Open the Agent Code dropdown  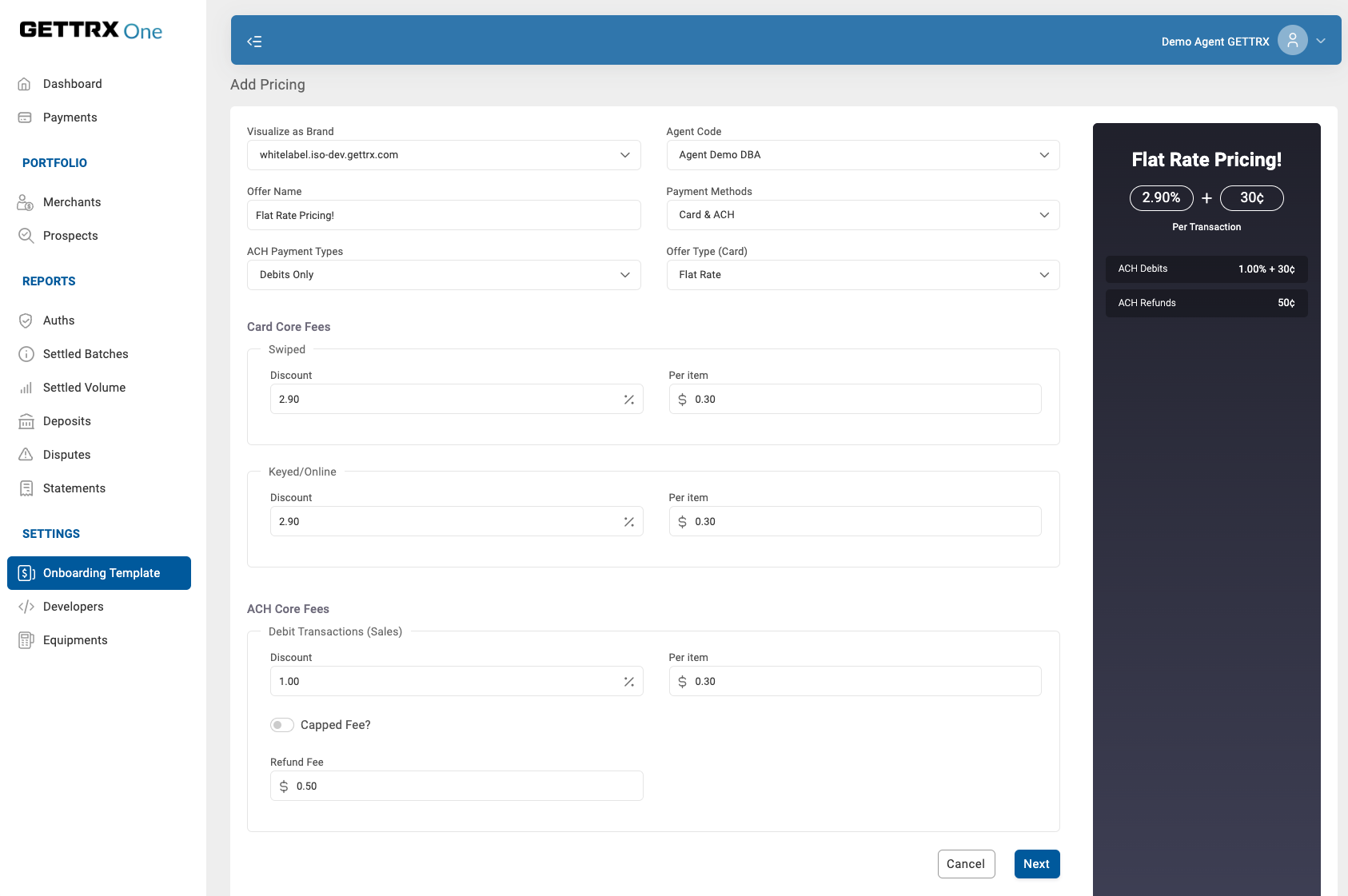pyautogui.click(x=863, y=155)
